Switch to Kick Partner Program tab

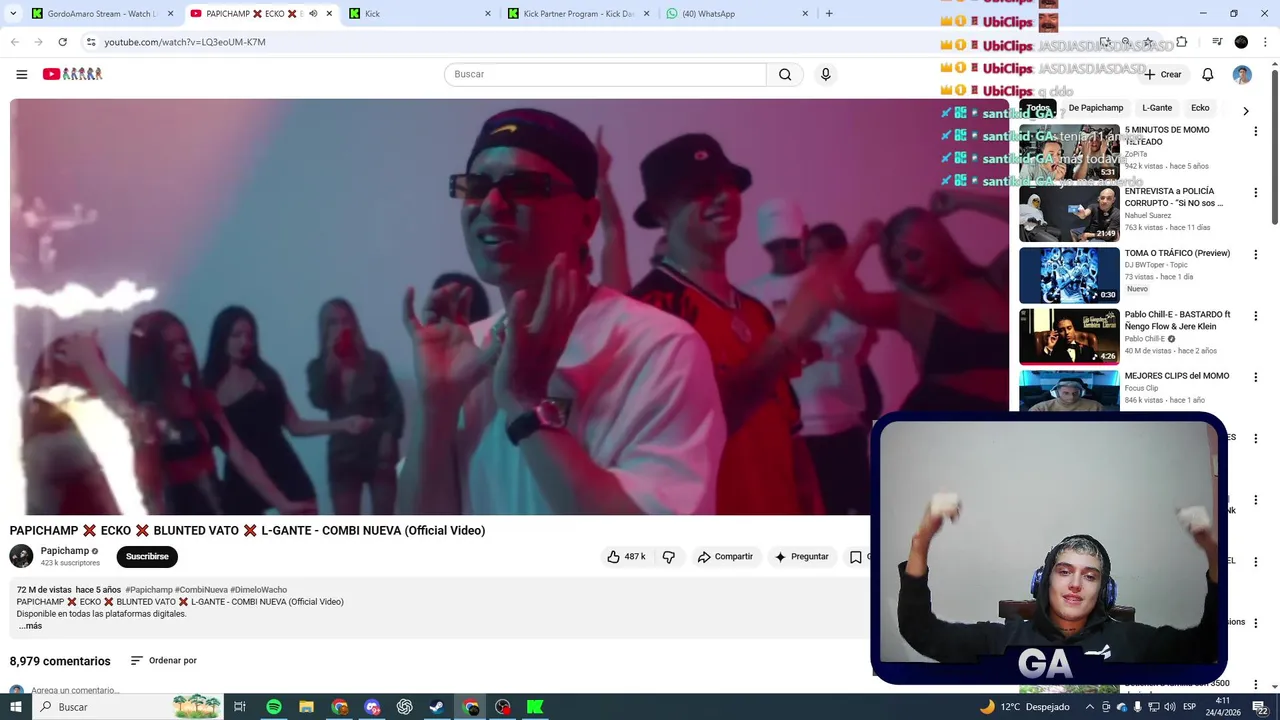(578, 14)
